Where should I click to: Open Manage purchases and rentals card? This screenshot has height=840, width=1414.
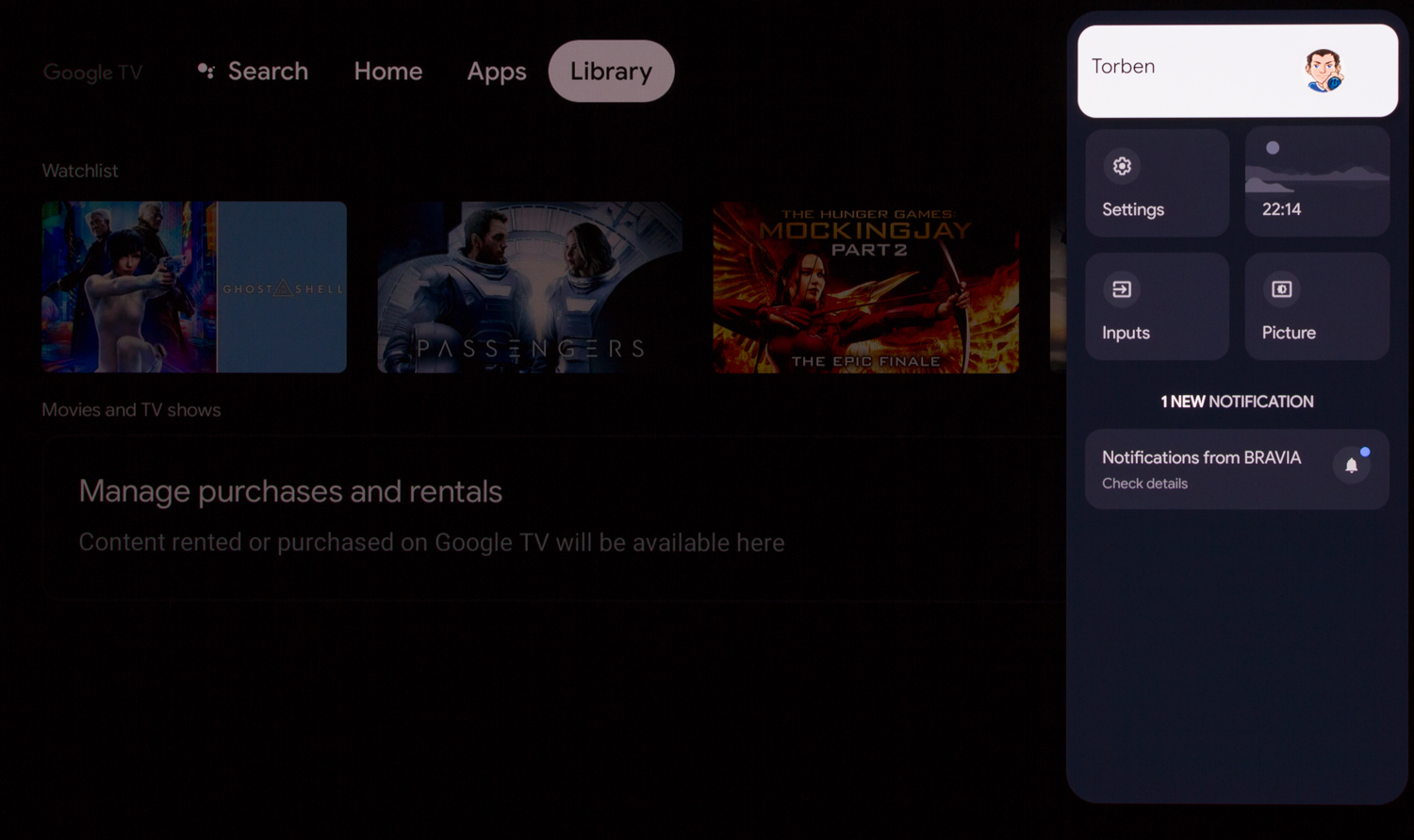(554, 517)
